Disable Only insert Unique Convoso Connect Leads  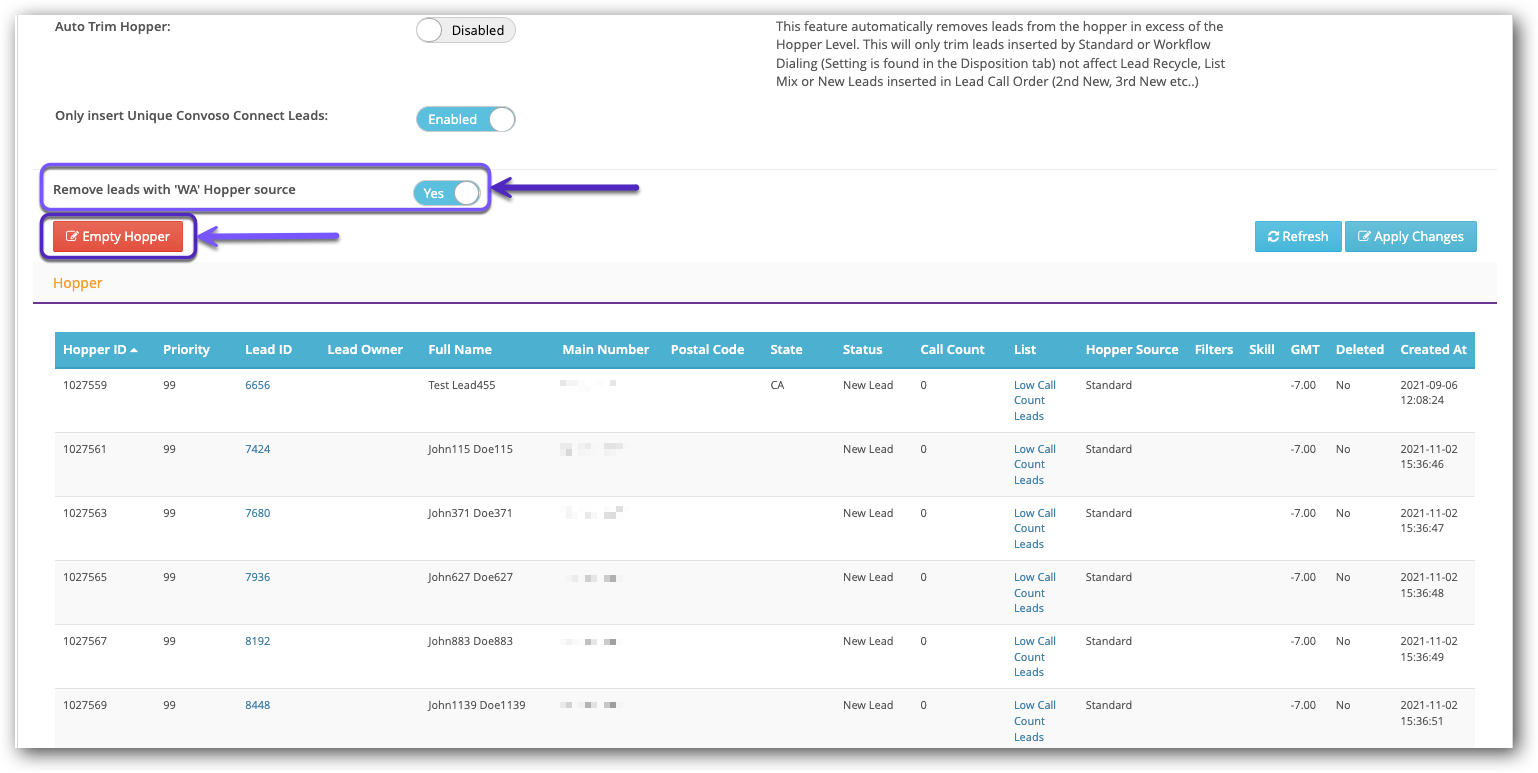[x=466, y=119]
